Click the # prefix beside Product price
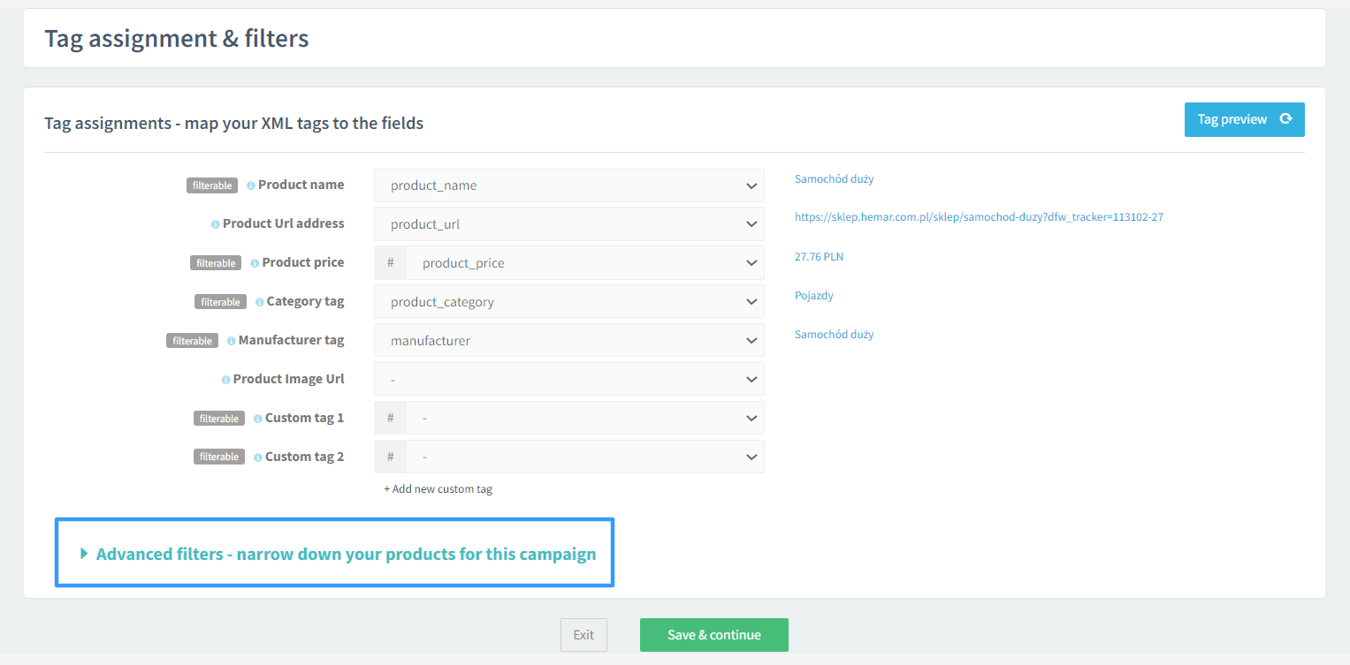1350x665 pixels. pyautogui.click(x=390, y=262)
